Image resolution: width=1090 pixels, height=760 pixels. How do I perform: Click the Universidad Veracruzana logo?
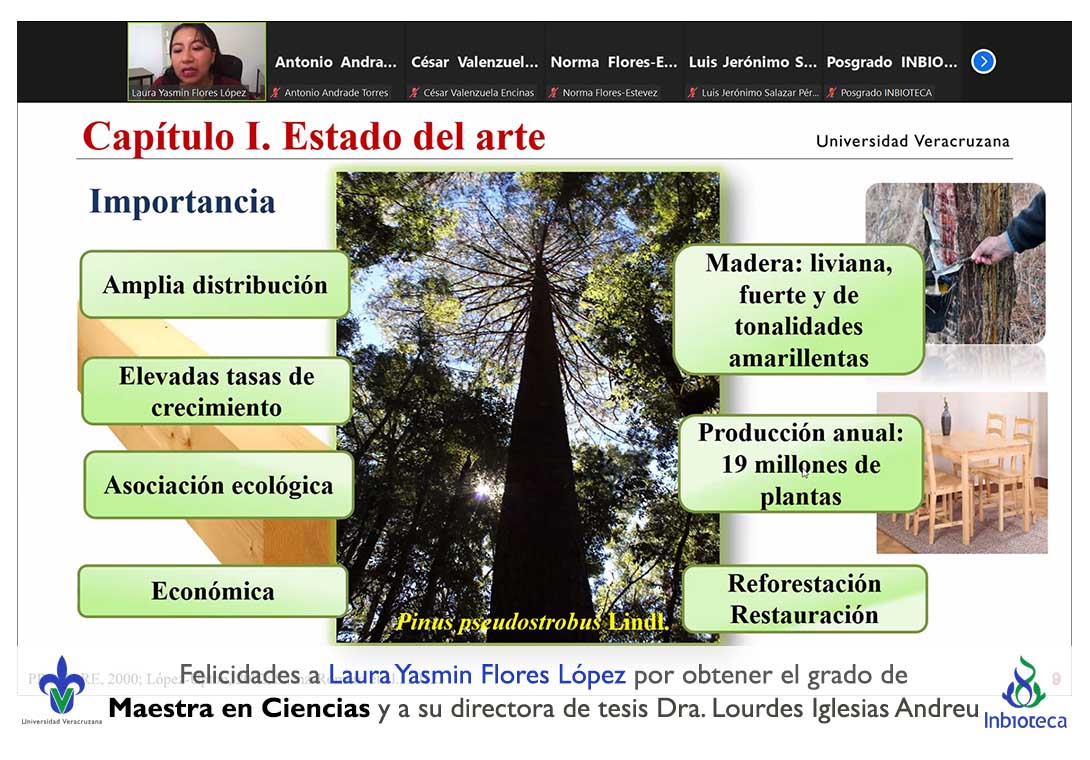tap(62, 690)
